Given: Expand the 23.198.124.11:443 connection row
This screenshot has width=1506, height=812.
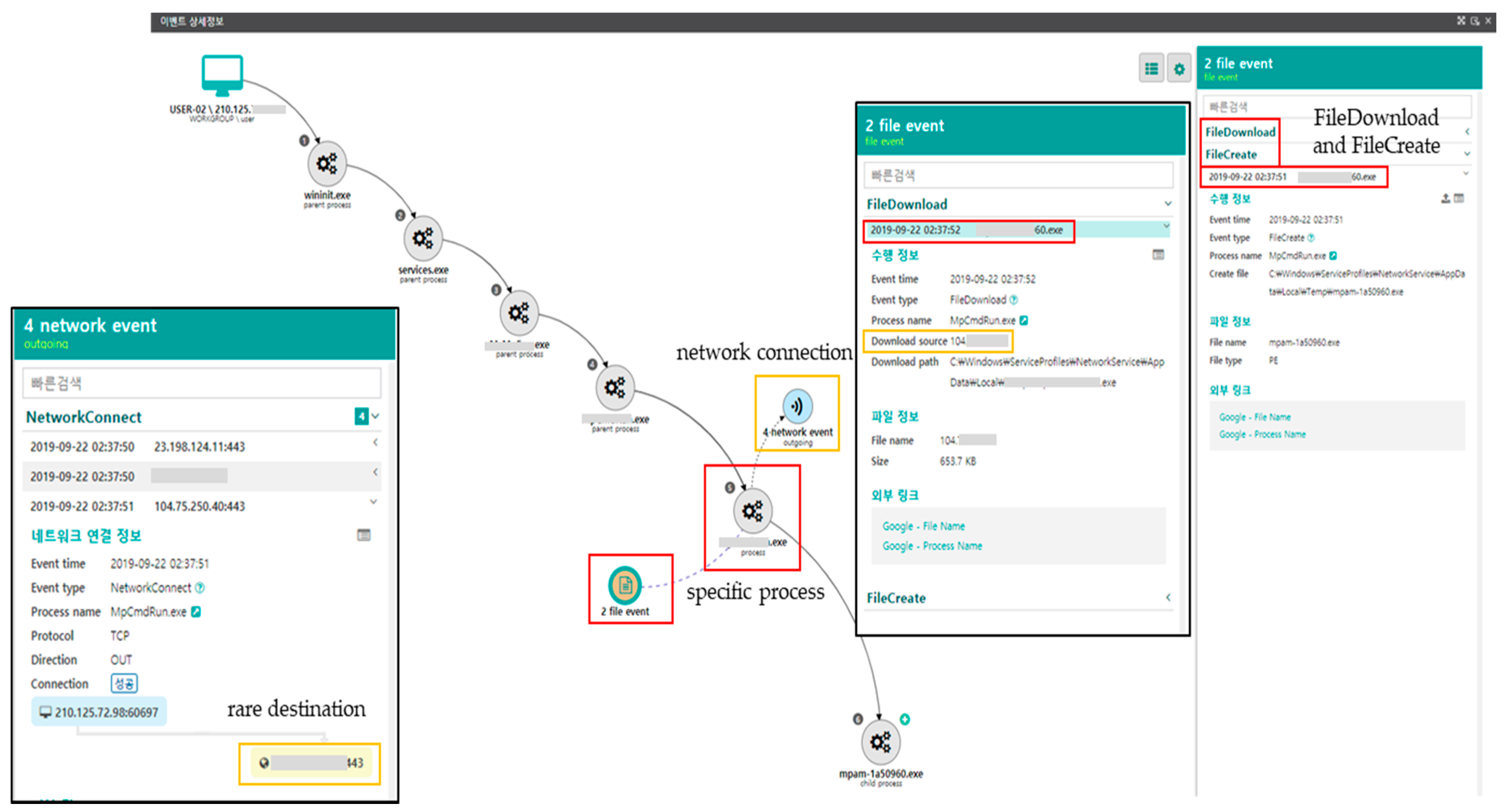Looking at the screenshot, I should coord(375,443).
